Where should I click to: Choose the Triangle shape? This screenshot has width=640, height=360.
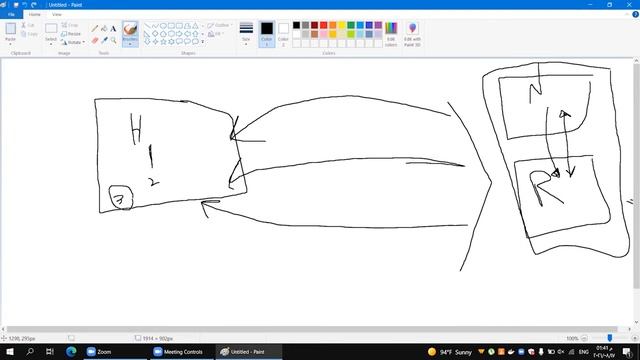(196, 26)
